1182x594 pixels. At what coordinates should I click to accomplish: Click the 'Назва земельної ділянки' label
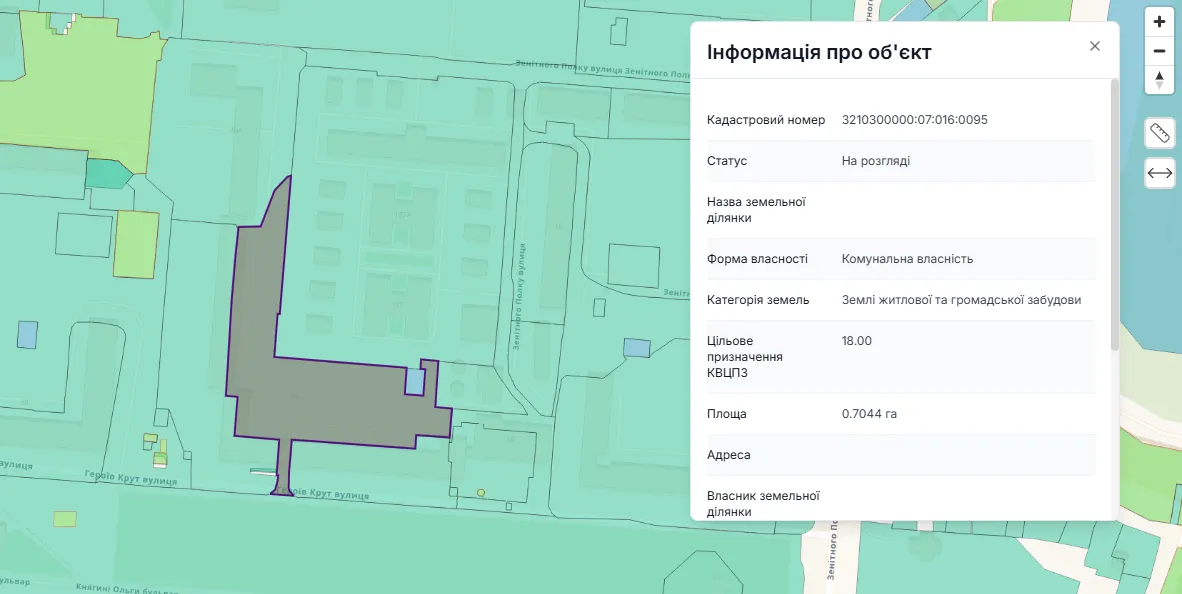[x=756, y=210]
